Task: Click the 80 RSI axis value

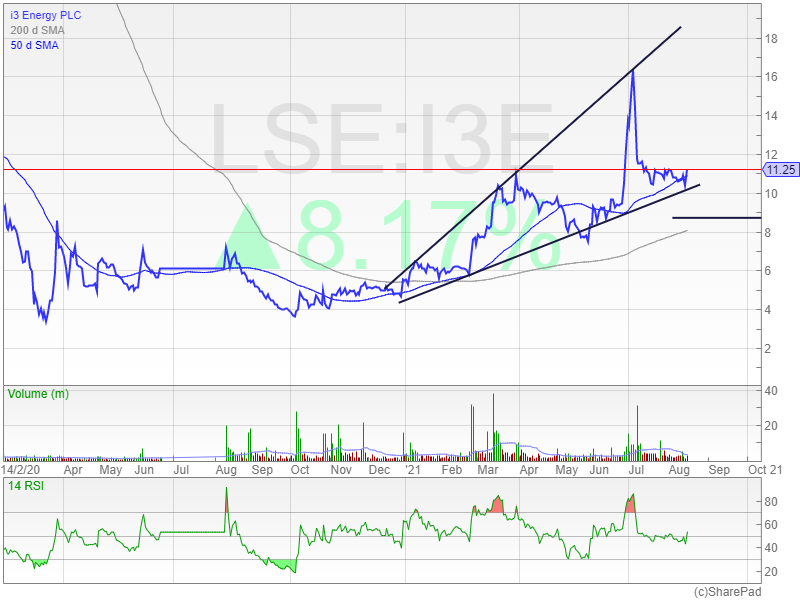Action: pyautogui.click(x=770, y=502)
